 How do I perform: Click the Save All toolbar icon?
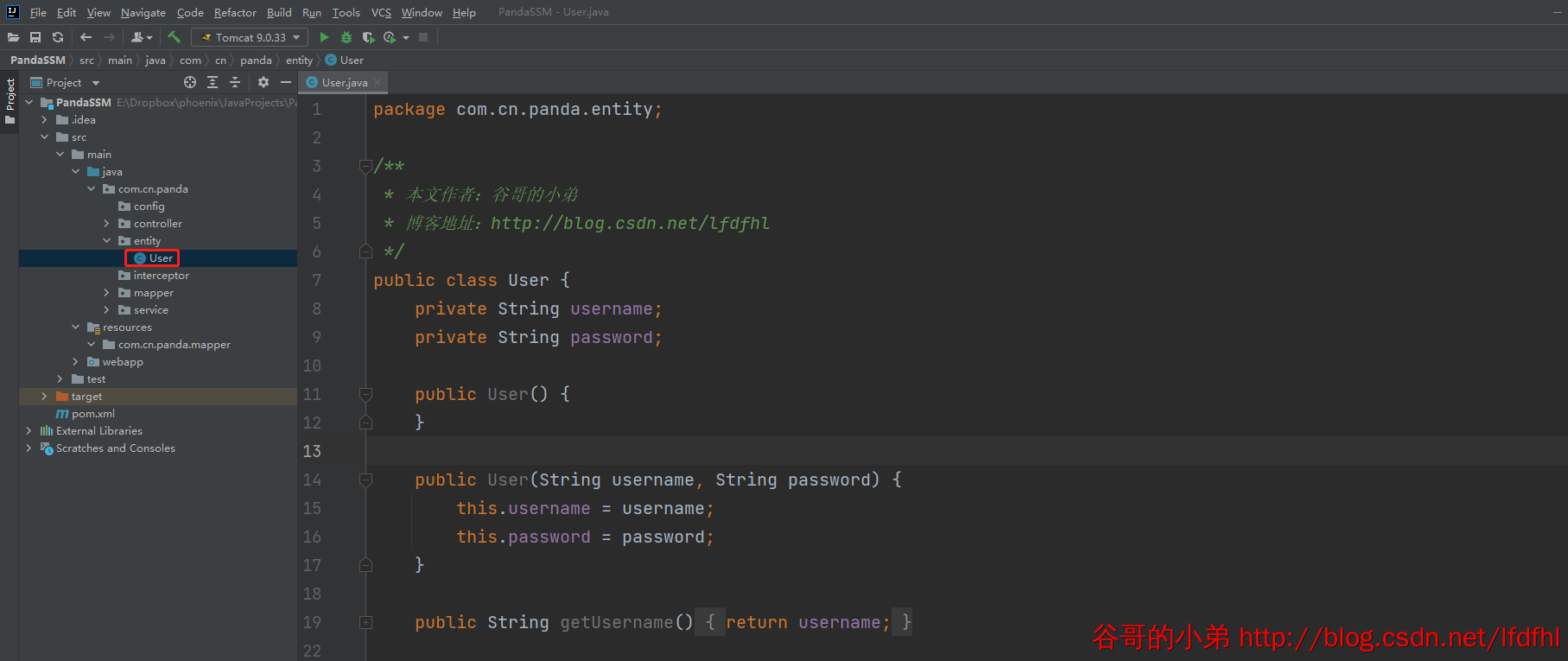(35, 37)
